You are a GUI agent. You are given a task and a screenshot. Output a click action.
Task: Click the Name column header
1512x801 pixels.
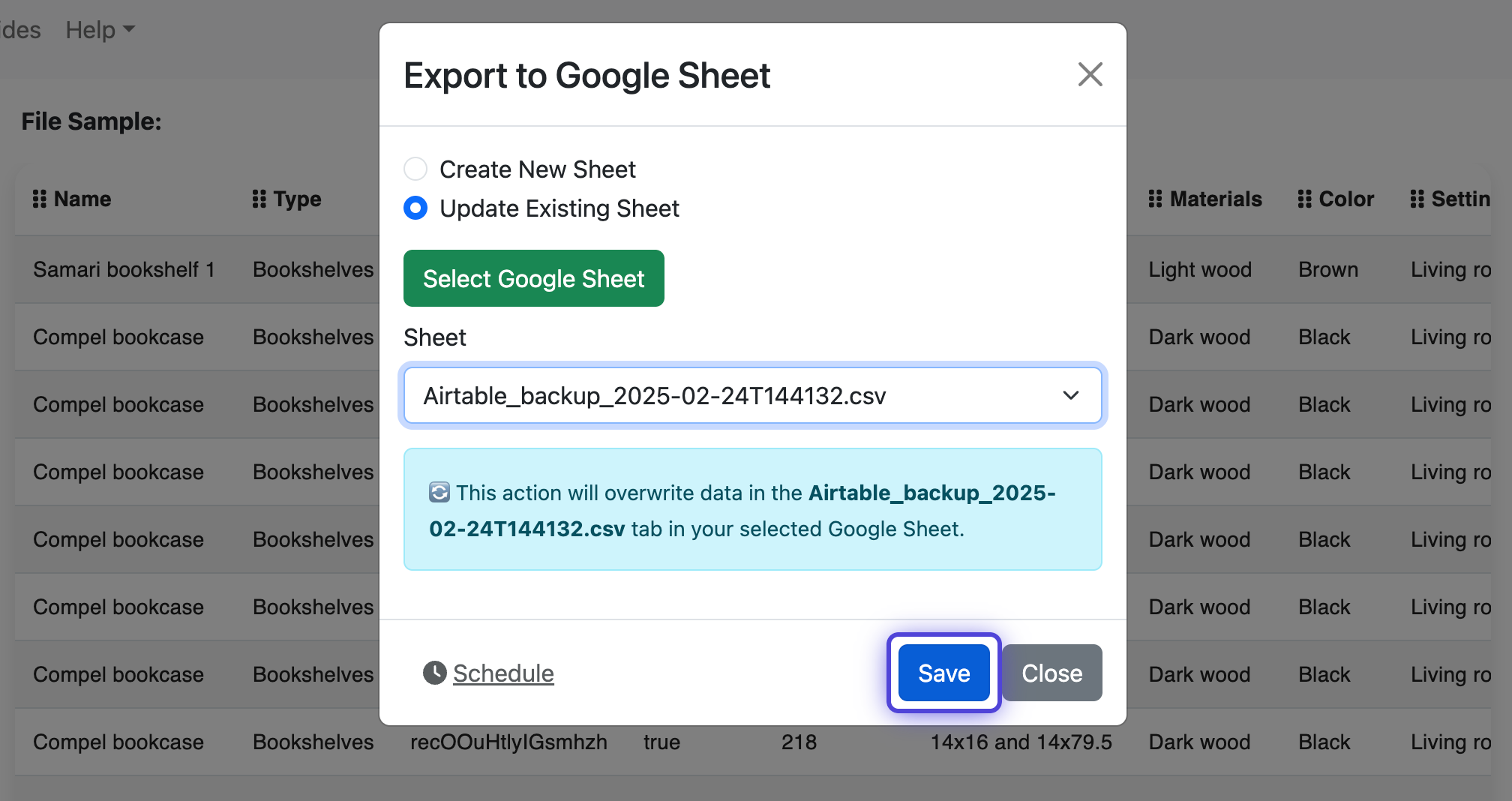point(82,199)
